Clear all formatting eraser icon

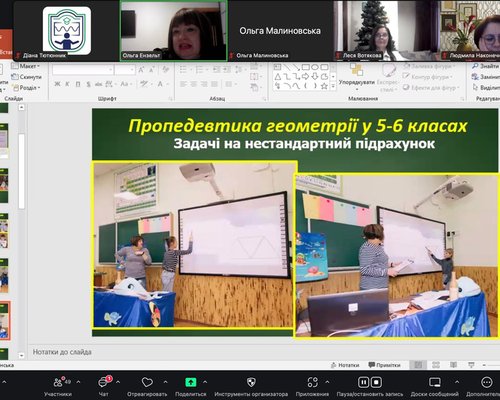click(x=165, y=70)
